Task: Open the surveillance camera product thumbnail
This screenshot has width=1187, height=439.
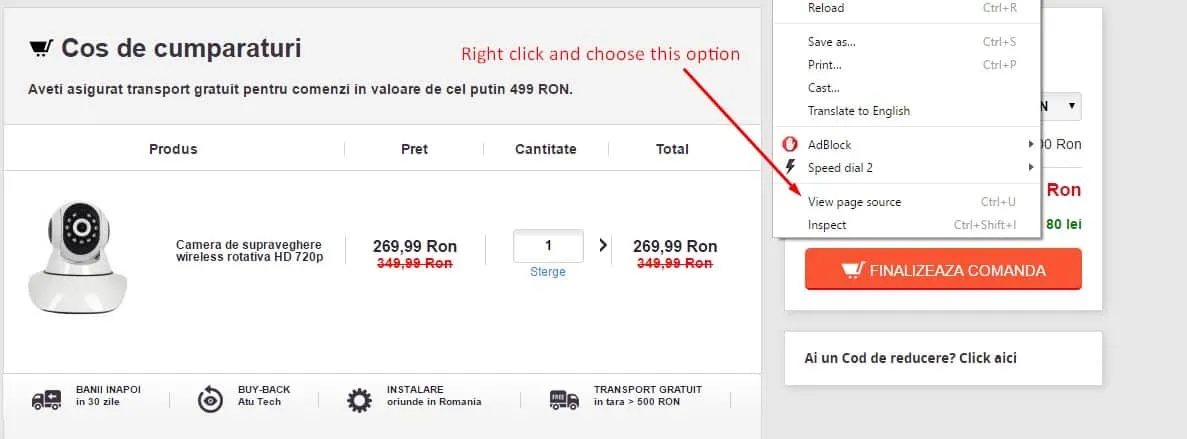Action: pyautogui.click(x=77, y=257)
